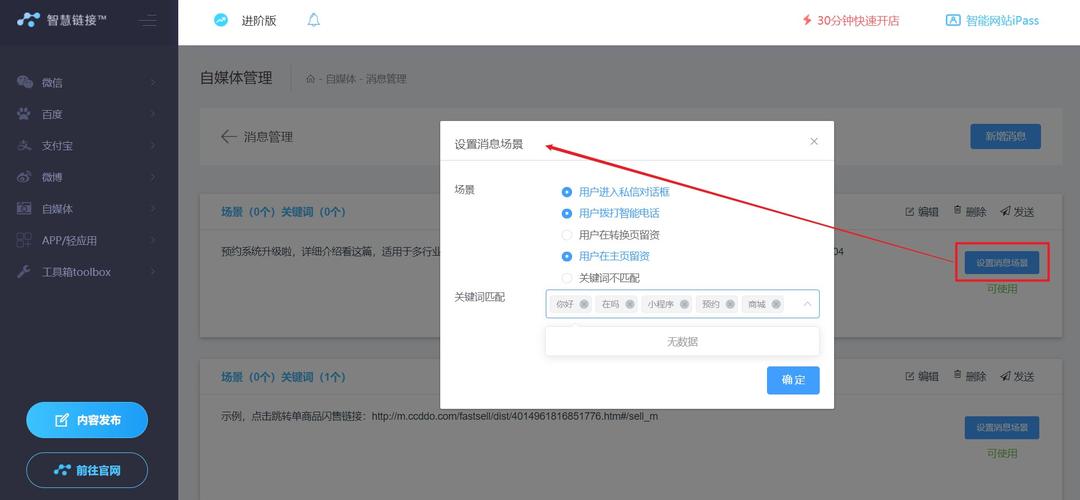
Task: Click the home icon in the breadcrumb
Action: (x=311, y=79)
